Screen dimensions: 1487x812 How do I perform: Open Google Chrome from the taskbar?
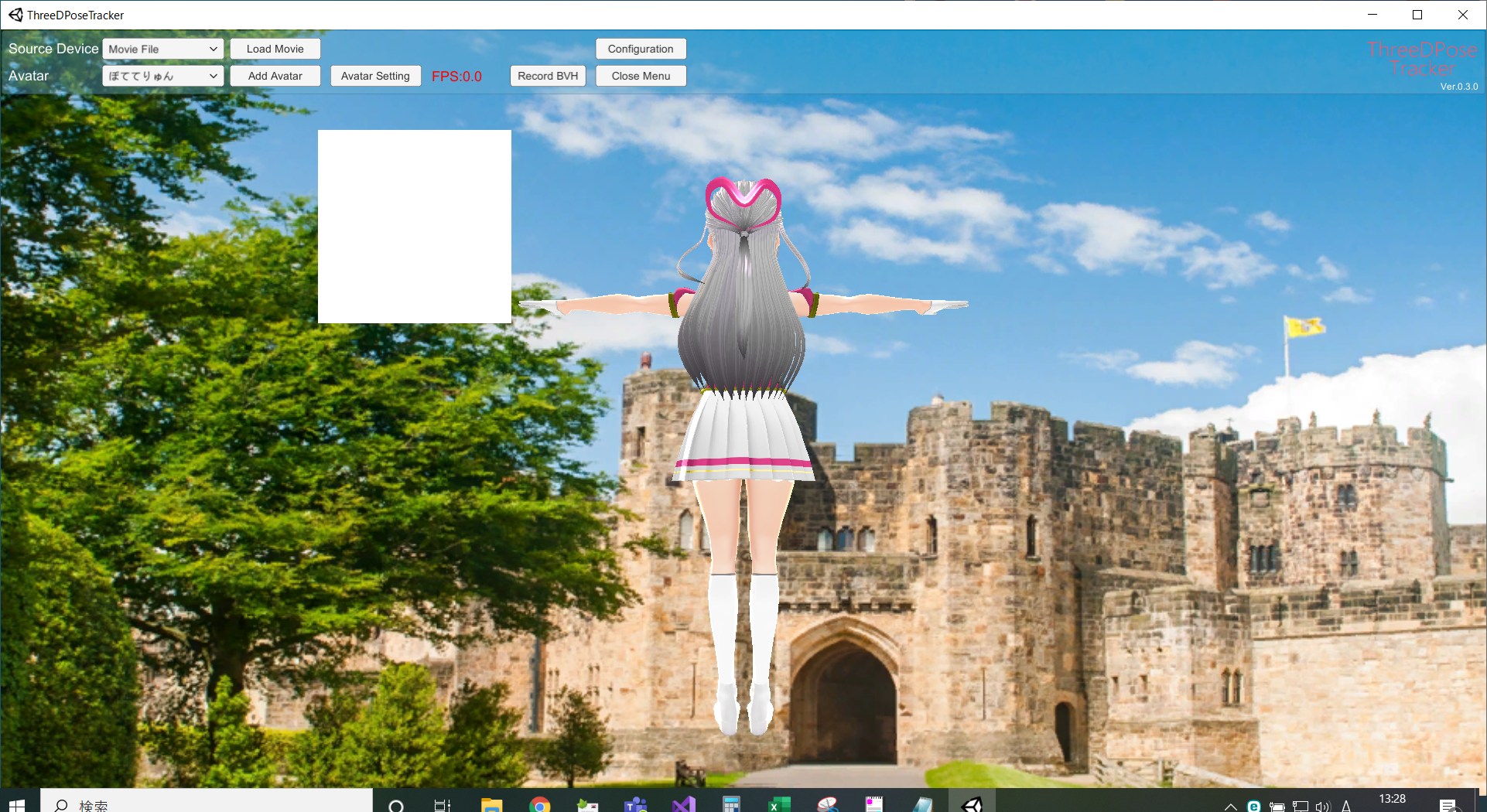(540, 805)
